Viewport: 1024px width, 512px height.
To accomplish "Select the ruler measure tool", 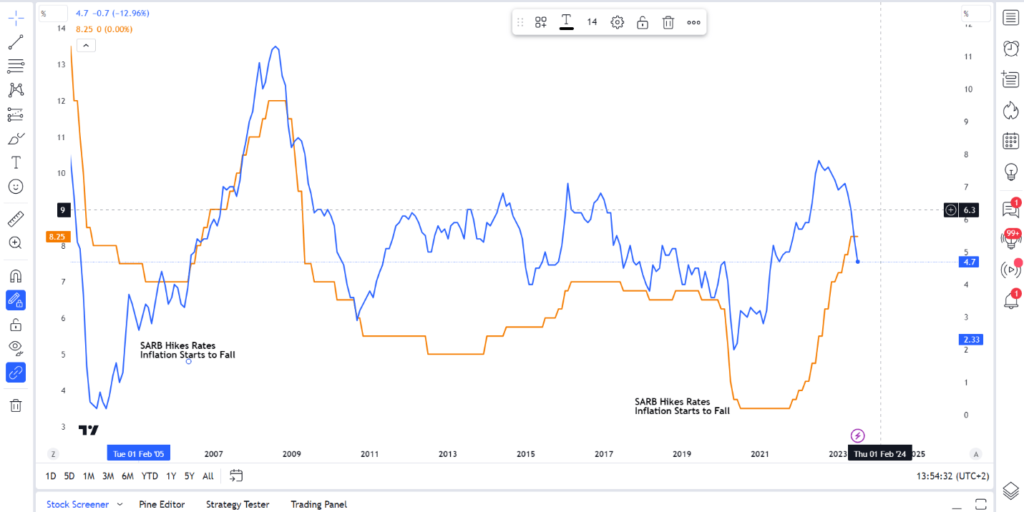I will pos(16,218).
